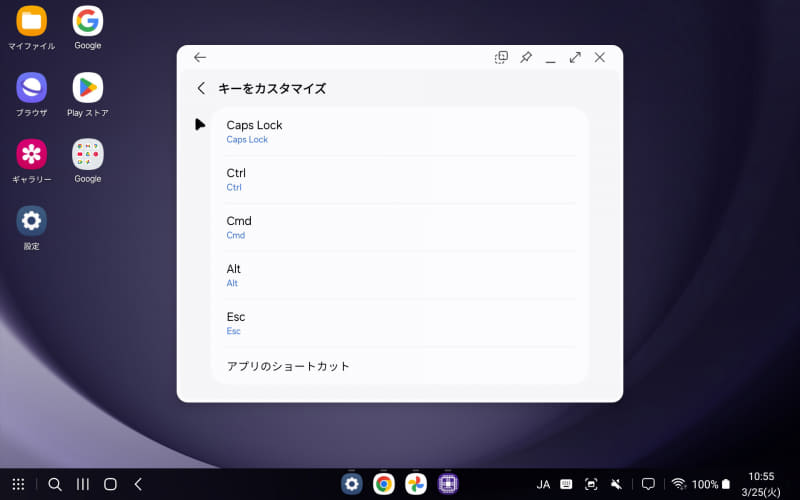Open the keyboard icon in the system tray
The image size is (800, 500).
(x=566, y=484)
